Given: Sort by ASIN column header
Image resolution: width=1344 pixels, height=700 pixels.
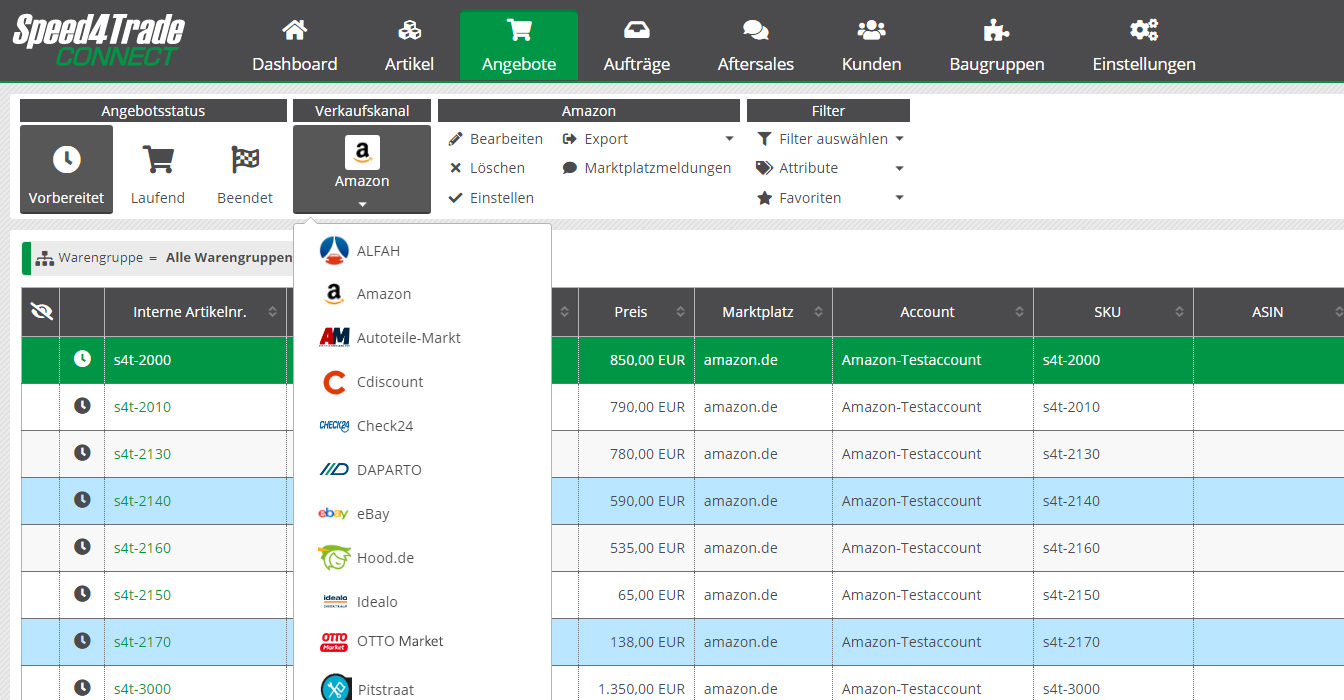Looking at the screenshot, I should click(x=1267, y=312).
